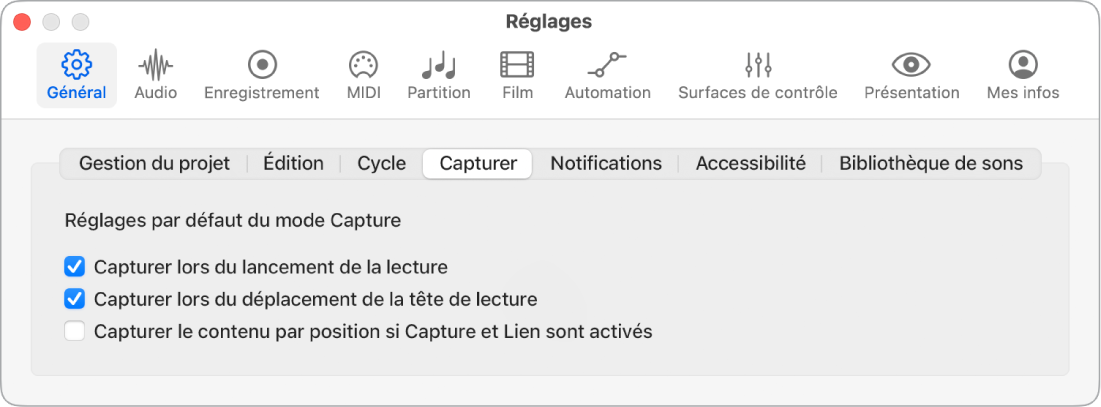This screenshot has height=407, width=1101.
Task: Open the Film settings pane
Action: pyautogui.click(x=517, y=66)
